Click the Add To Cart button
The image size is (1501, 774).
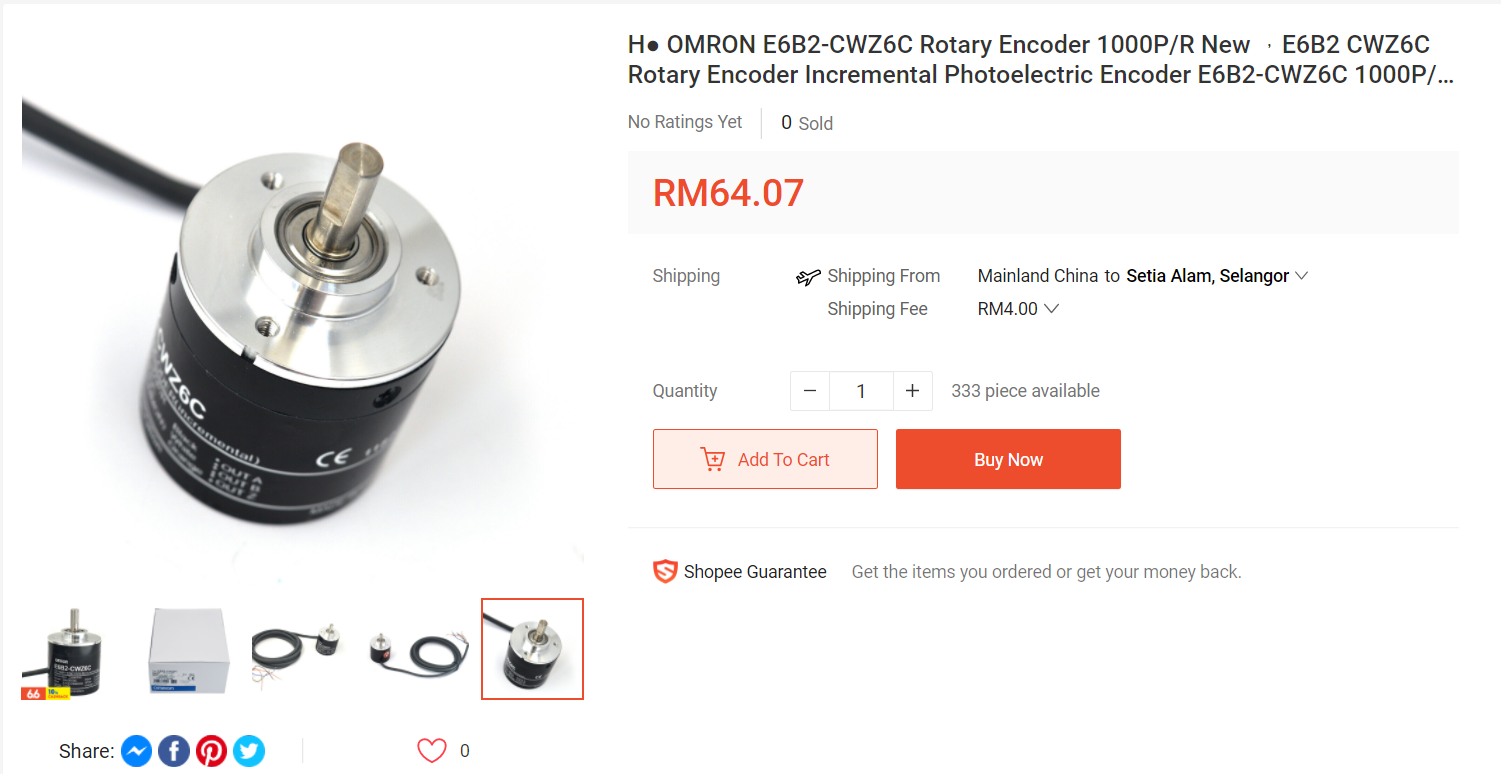click(x=765, y=459)
